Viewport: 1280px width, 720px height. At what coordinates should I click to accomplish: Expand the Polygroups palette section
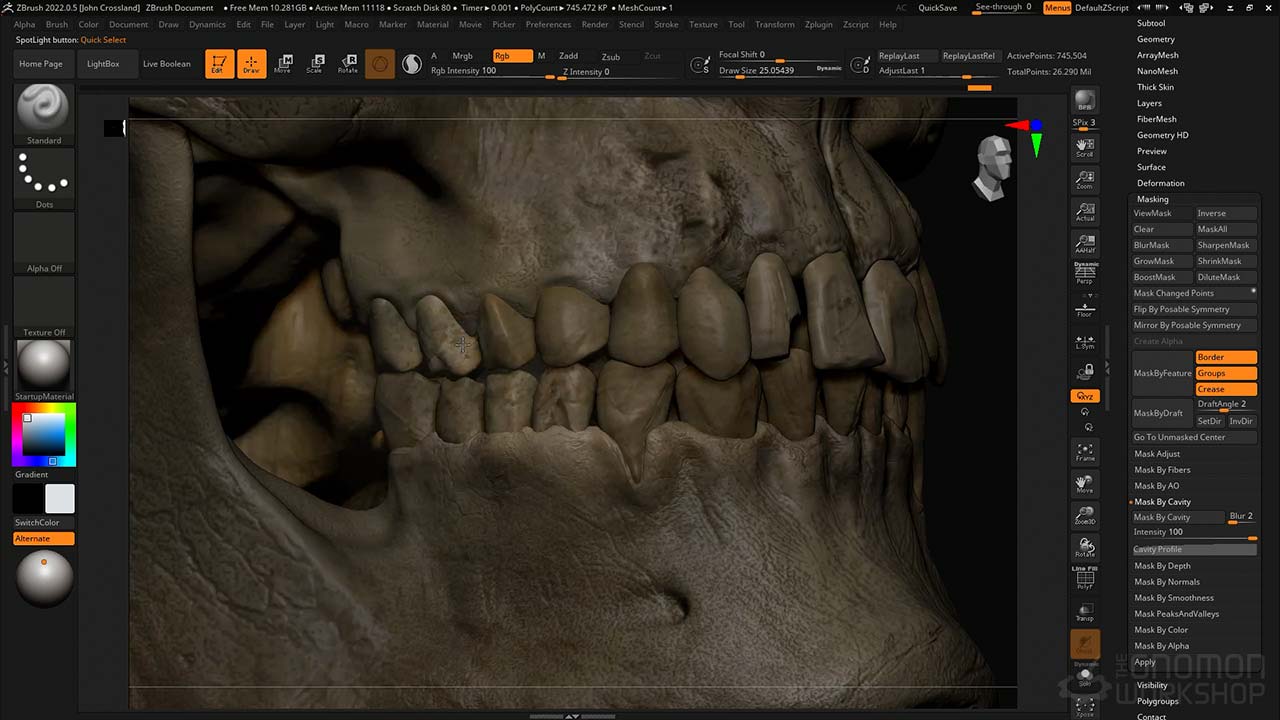(x=1157, y=701)
